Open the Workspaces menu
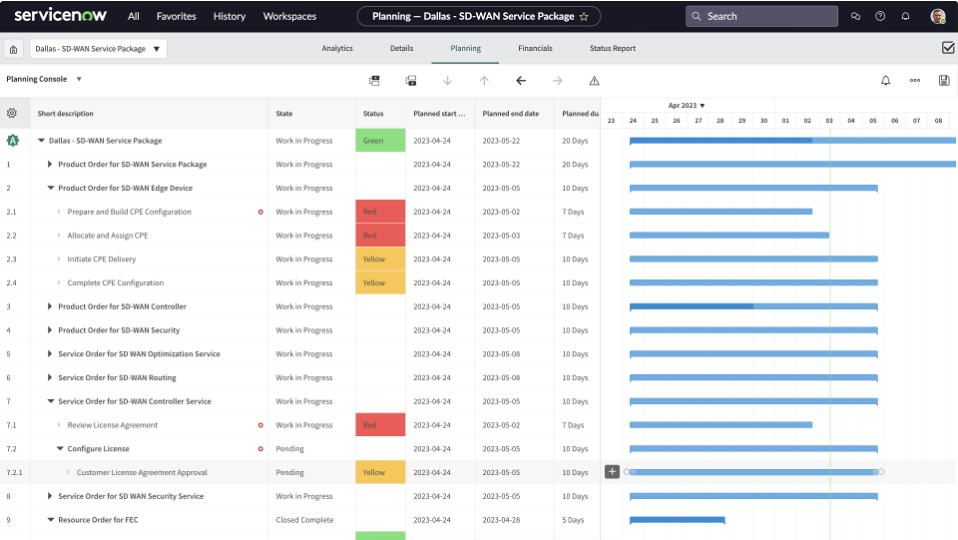Viewport: 958px width, 540px height. click(290, 16)
